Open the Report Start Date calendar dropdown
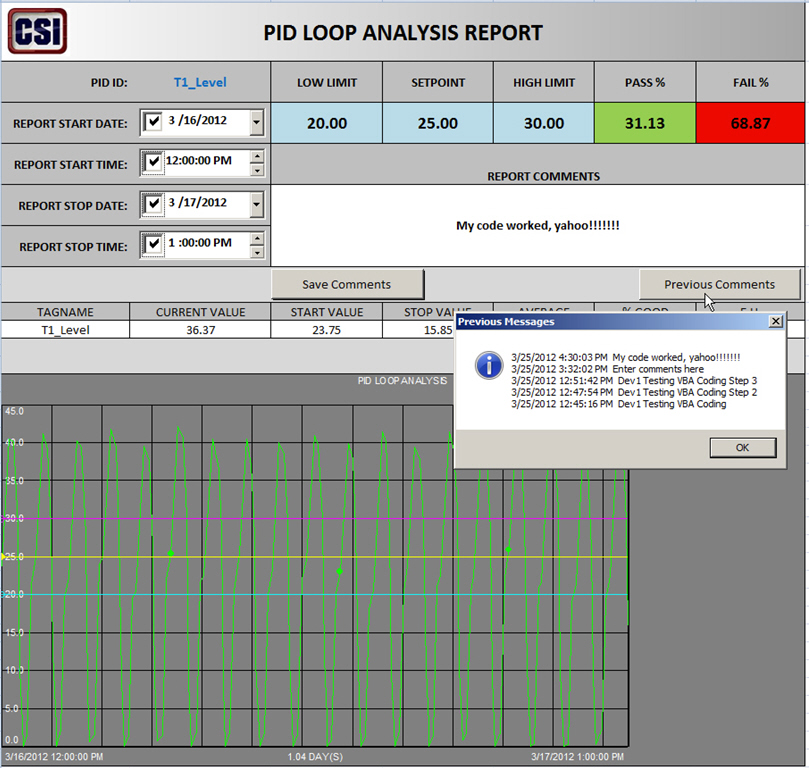This screenshot has height=768, width=809. coord(256,123)
